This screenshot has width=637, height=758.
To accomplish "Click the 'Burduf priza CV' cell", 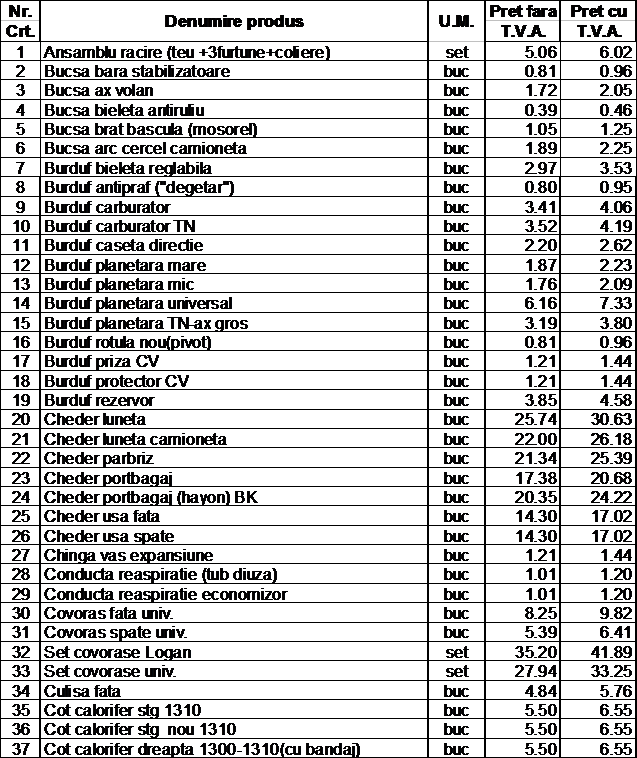I will (234, 362).
